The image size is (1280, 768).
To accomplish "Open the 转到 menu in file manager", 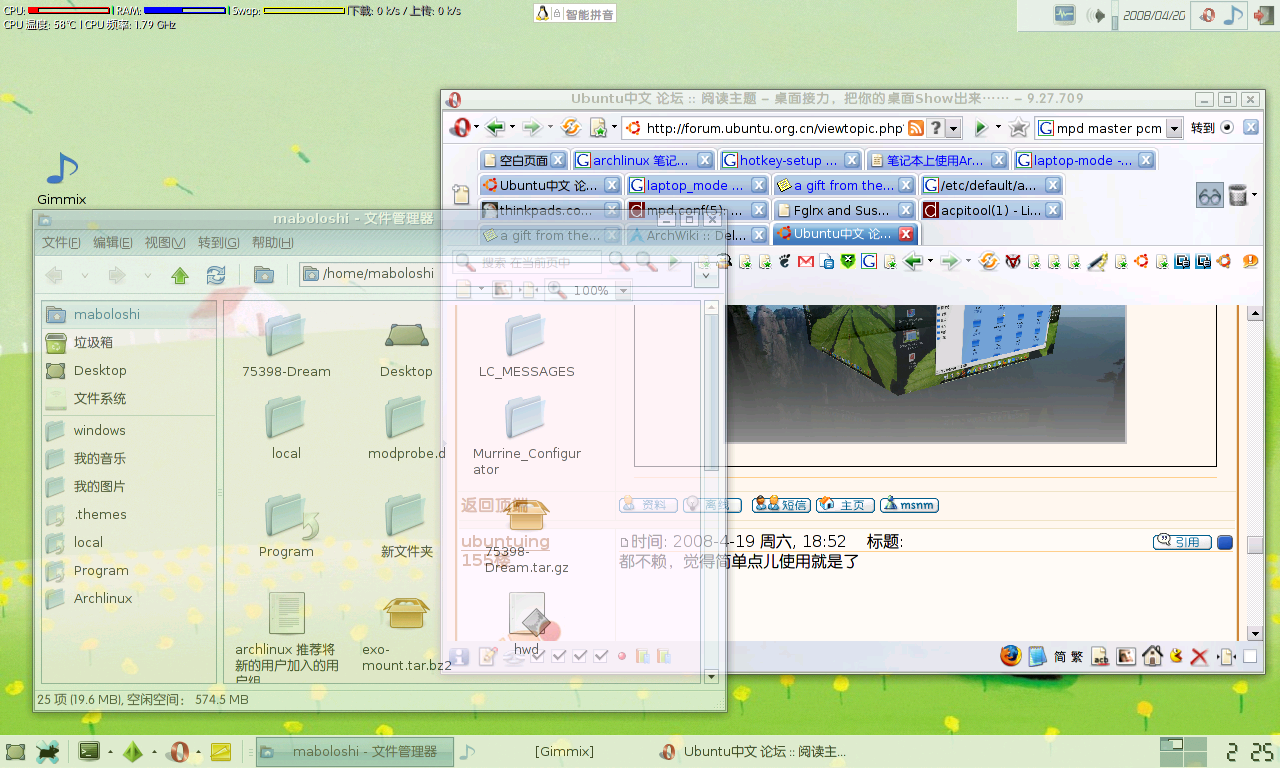I will 218,243.
